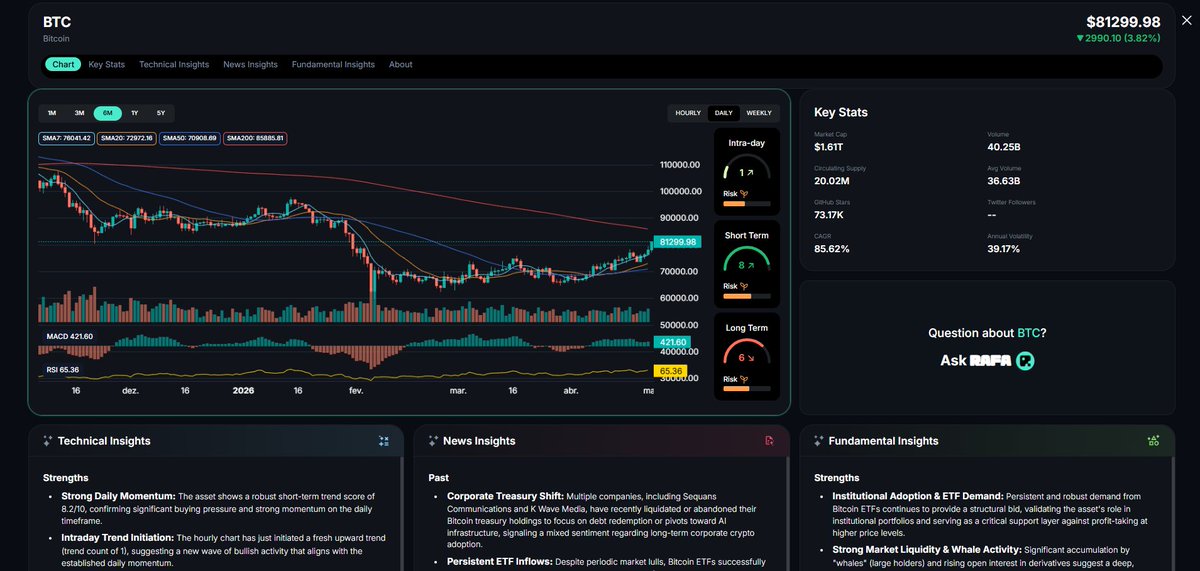1200x571 pixels.
Task: Click sparkle icon beside Technical Insights heading
Action: click(47, 441)
